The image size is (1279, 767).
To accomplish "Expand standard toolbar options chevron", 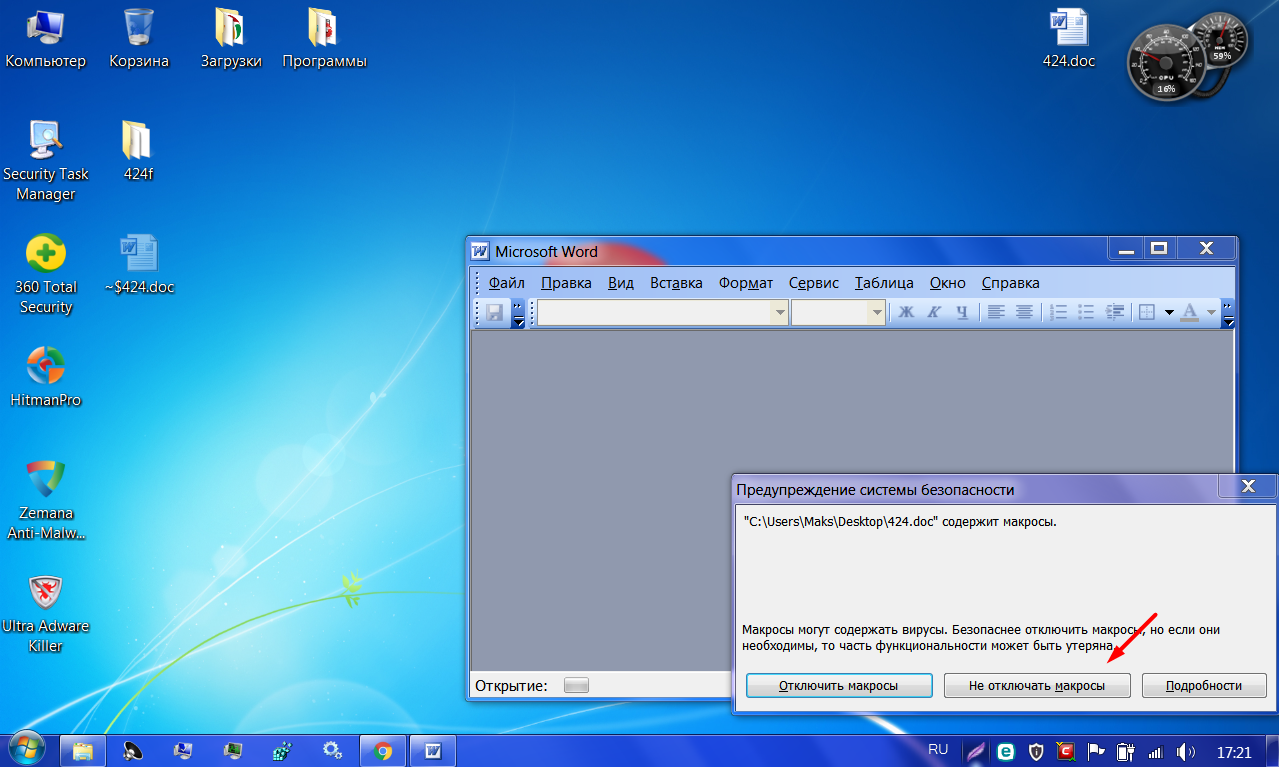I will (518, 313).
